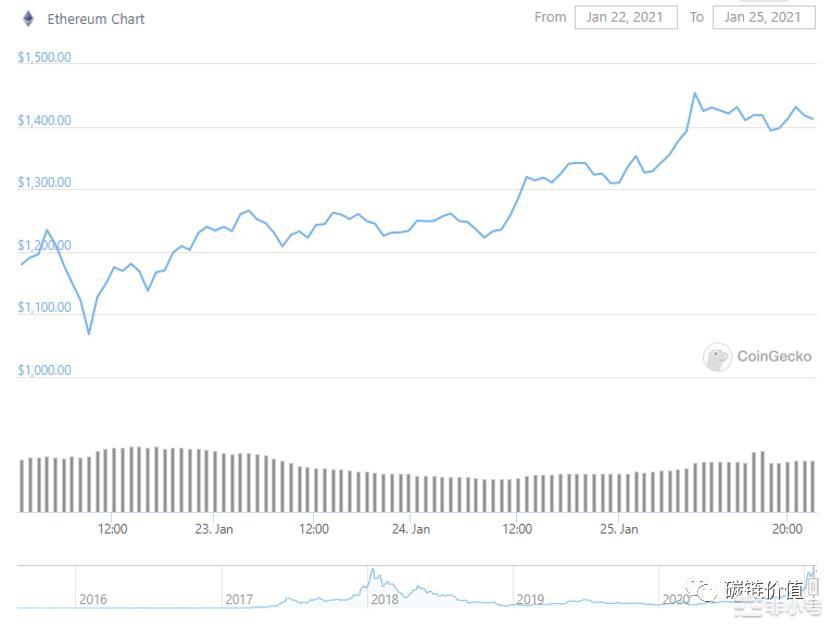Click the 2018 price peak in the navigator
830x626 pixels.
click(x=372, y=571)
